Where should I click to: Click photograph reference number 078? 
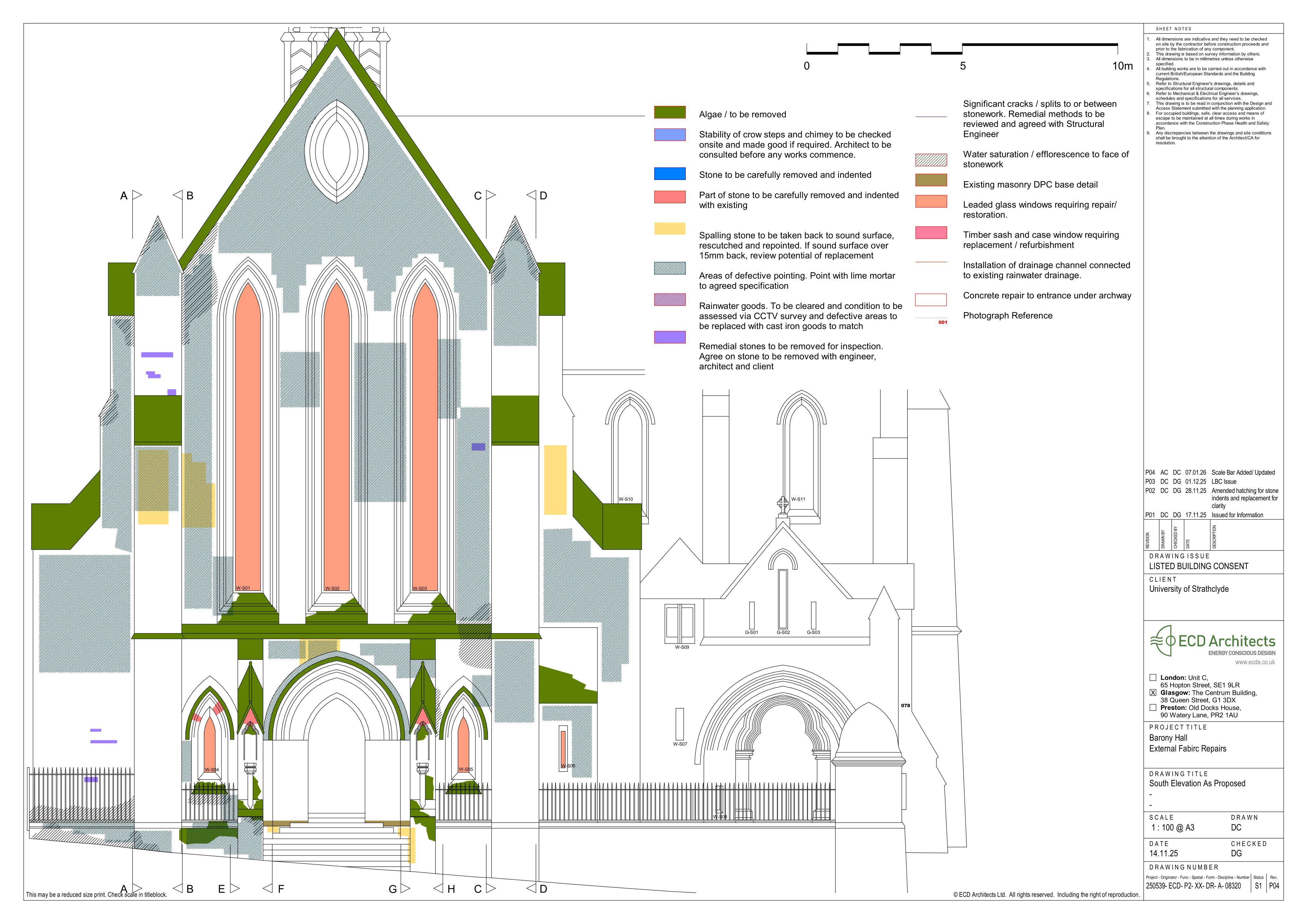pyautogui.click(x=906, y=705)
